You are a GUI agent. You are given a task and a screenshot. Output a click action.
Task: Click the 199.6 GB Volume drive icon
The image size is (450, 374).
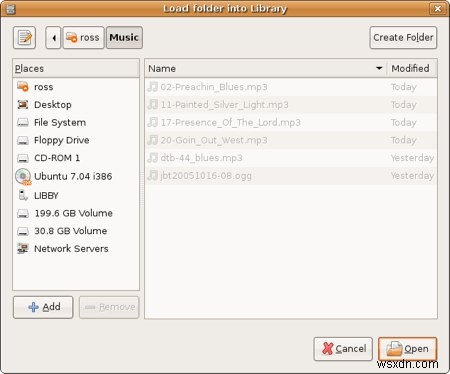(23, 213)
